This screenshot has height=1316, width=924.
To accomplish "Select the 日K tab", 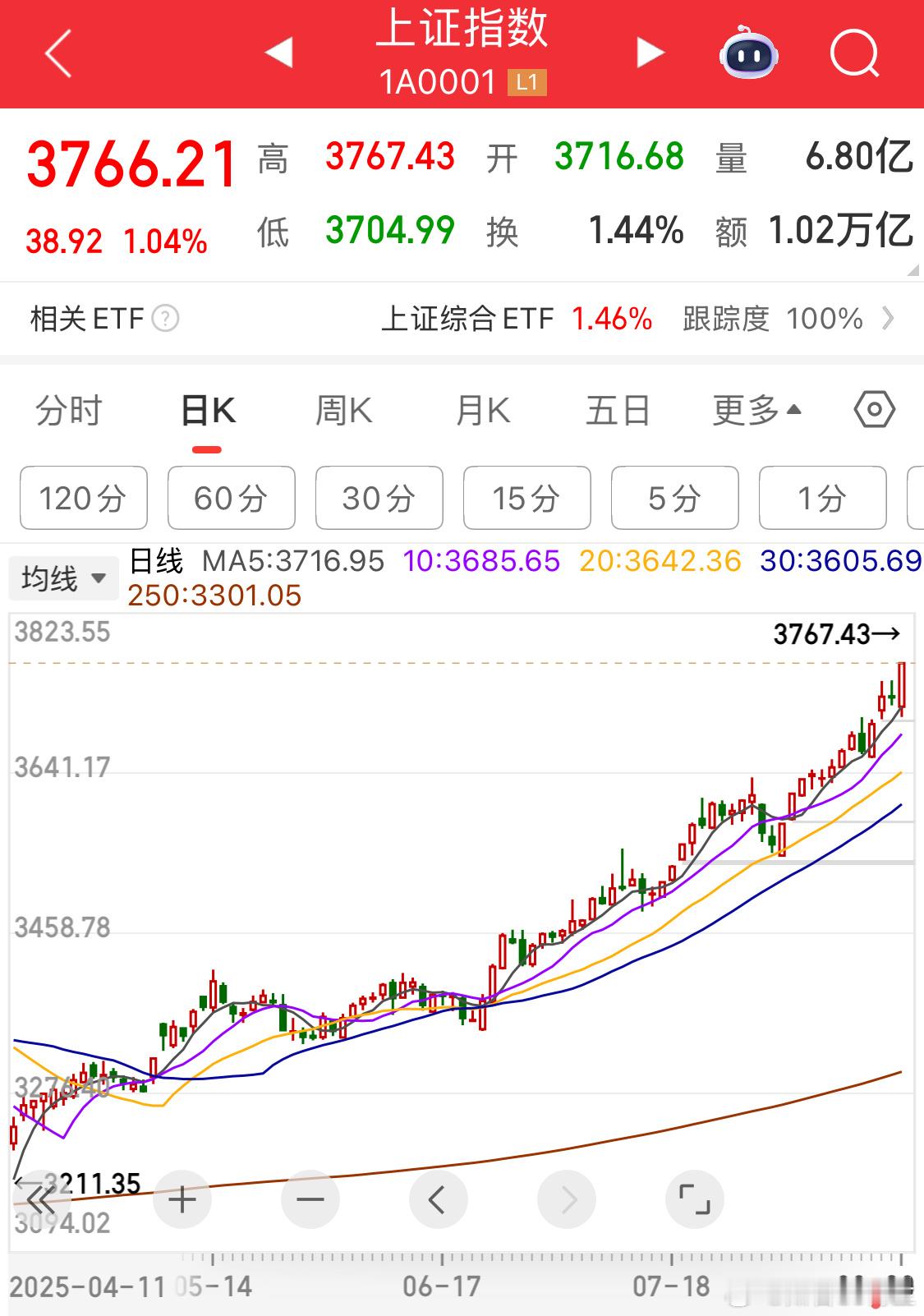I will pos(208,410).
